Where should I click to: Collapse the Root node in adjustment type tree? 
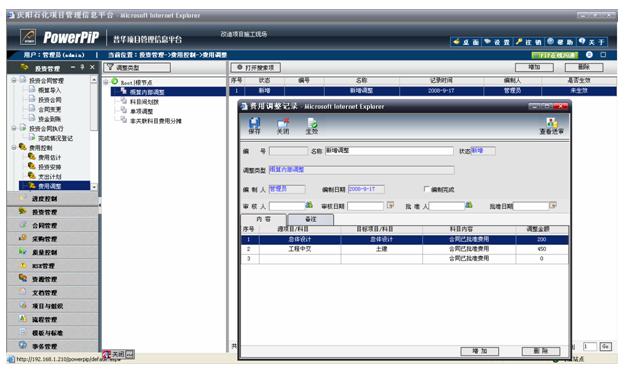[x=106, y=82]
